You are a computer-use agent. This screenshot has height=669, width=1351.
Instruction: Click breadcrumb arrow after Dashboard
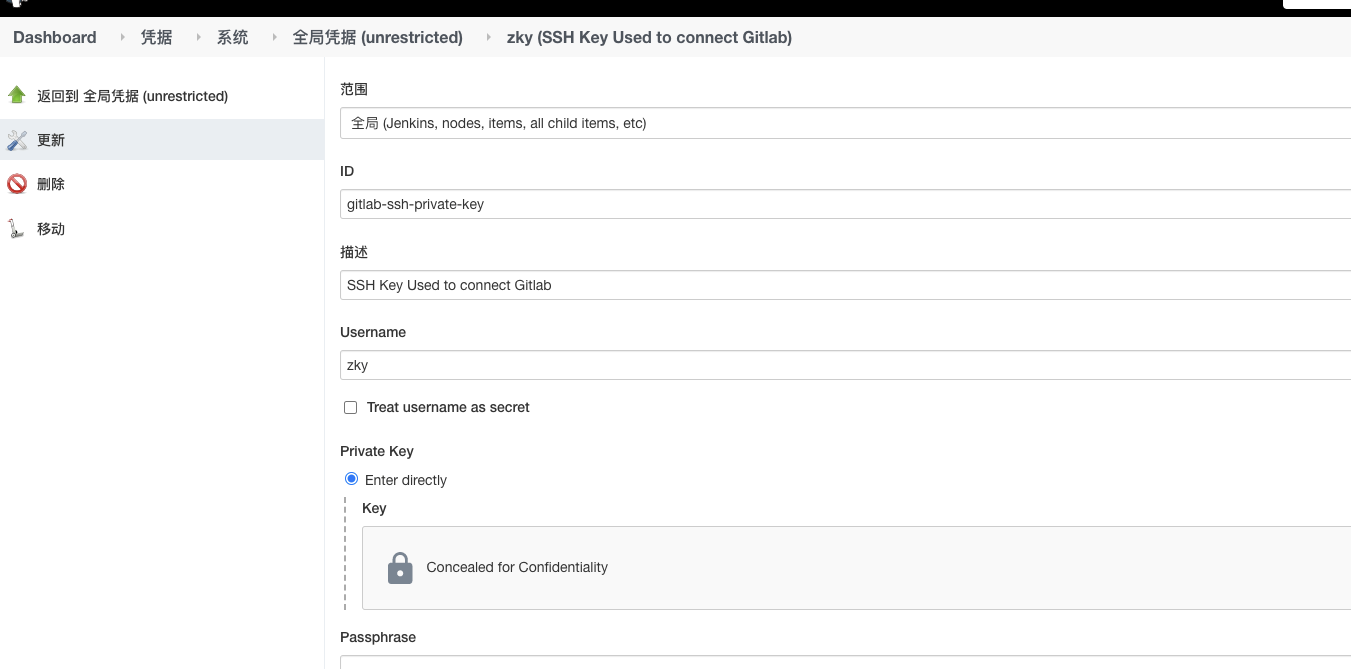pos(123,37)
